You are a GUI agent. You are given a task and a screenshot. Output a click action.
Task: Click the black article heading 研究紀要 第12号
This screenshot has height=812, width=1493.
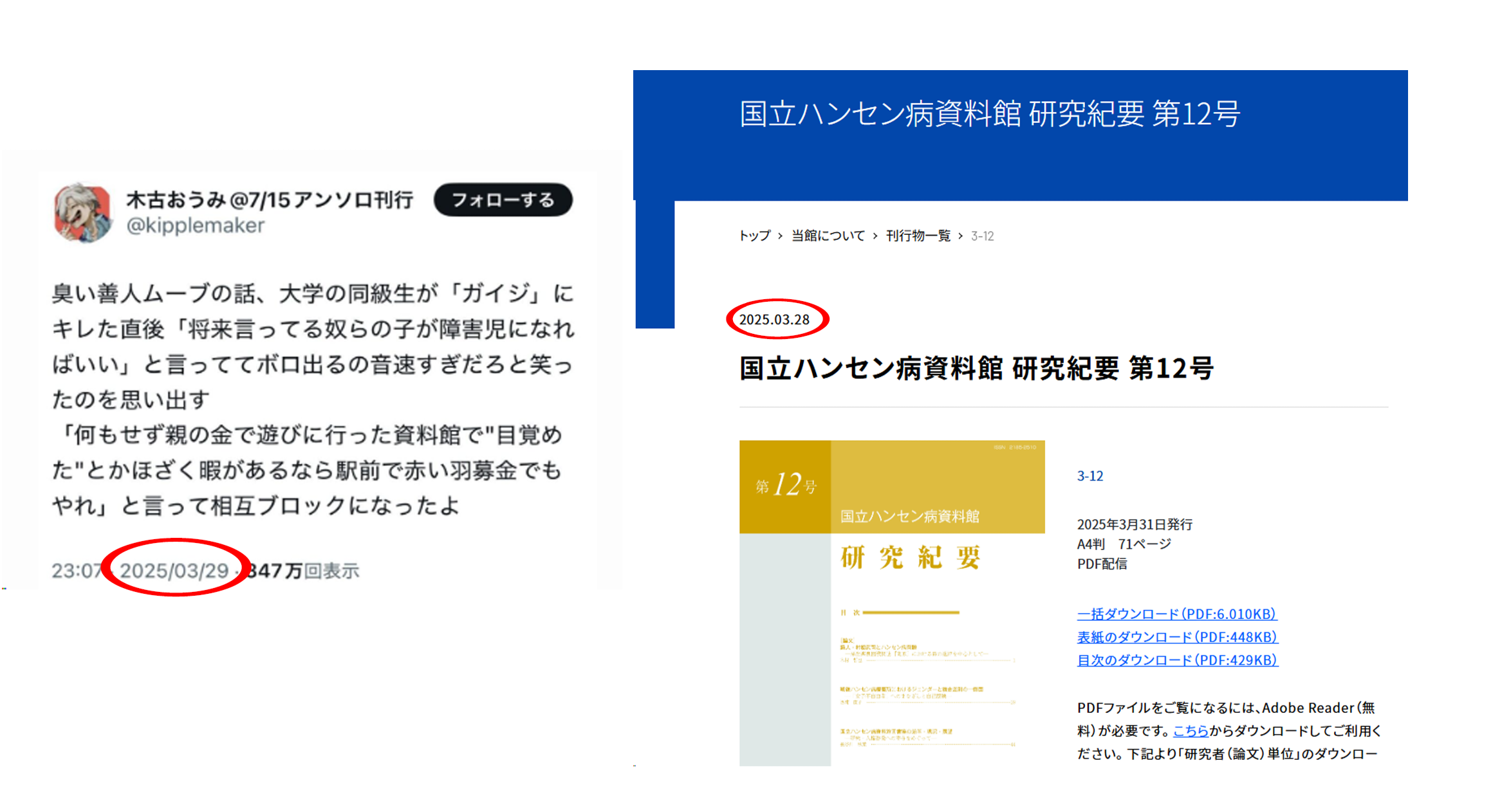tap(976, 369)
